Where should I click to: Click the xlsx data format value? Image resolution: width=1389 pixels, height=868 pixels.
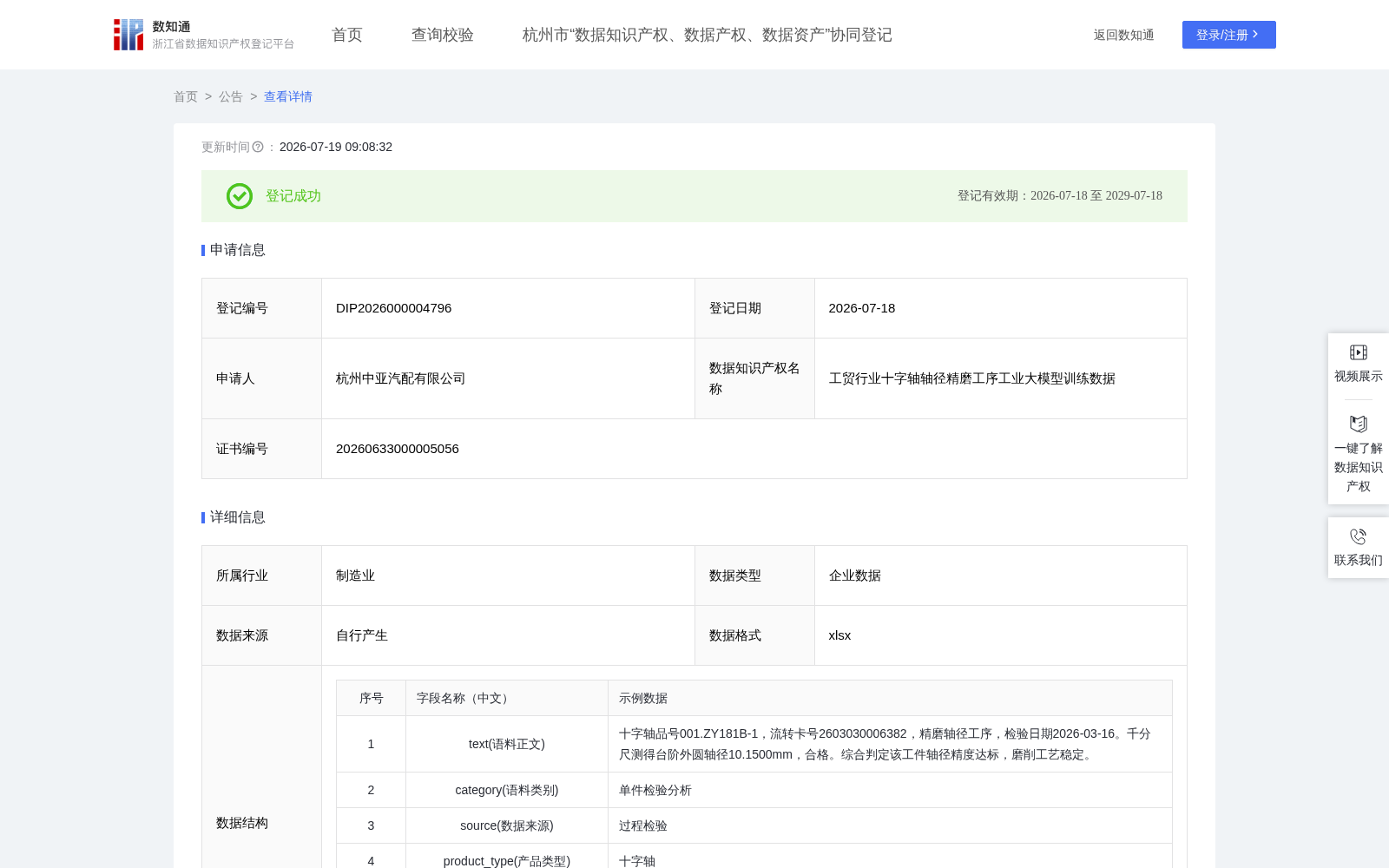tap(840, 635)
